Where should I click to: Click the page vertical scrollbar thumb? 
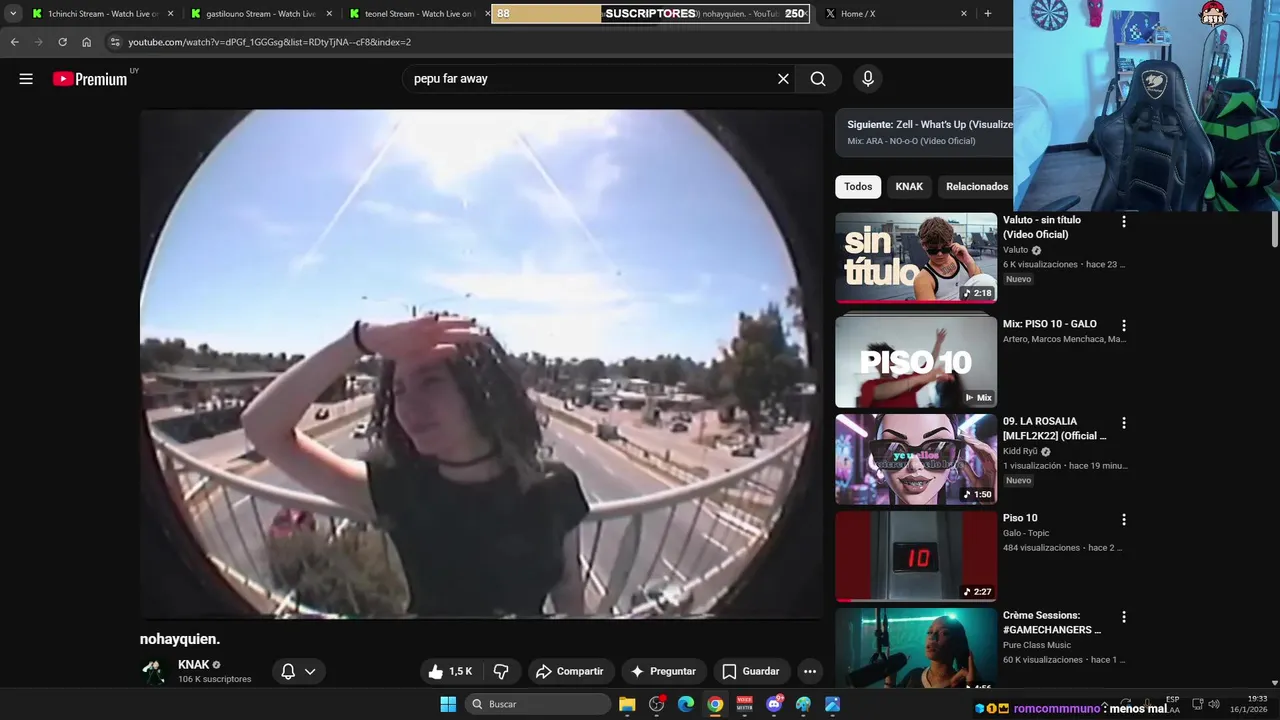(x=1275, y=230)
